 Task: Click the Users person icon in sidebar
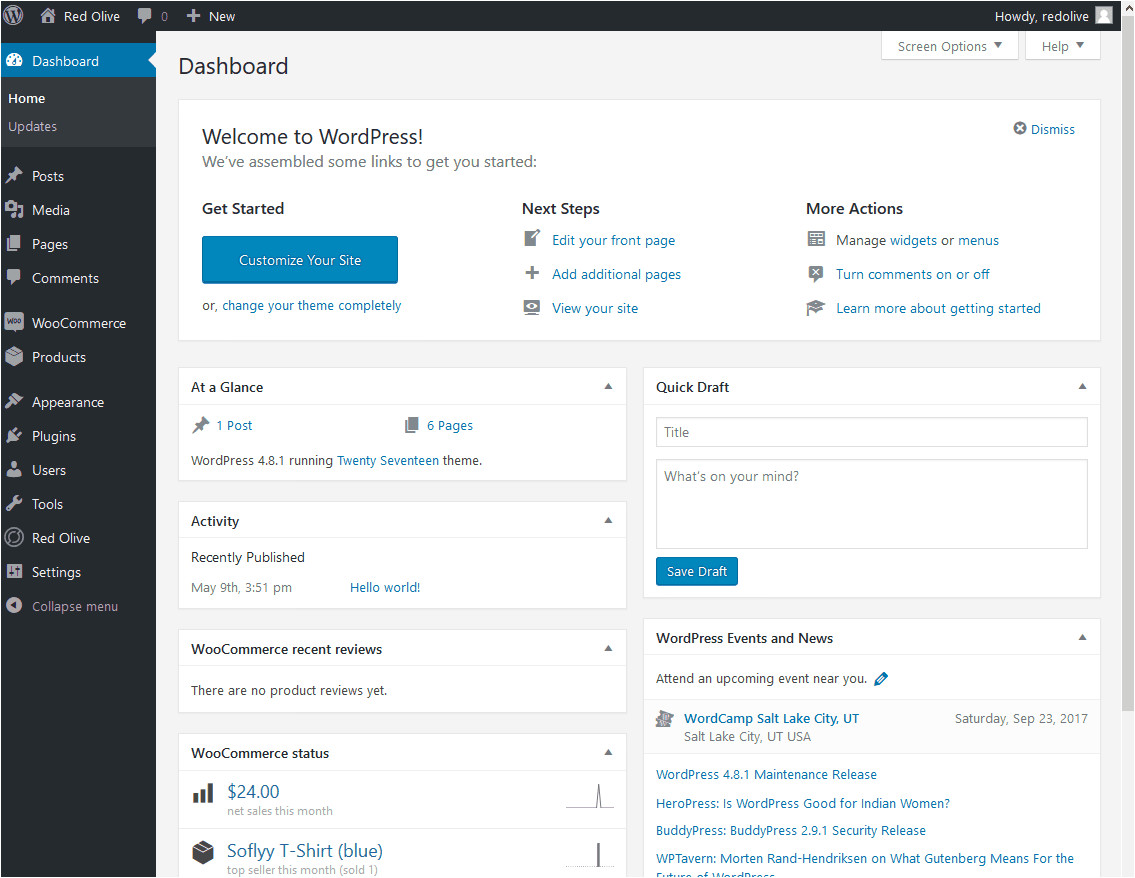[14, 469]
